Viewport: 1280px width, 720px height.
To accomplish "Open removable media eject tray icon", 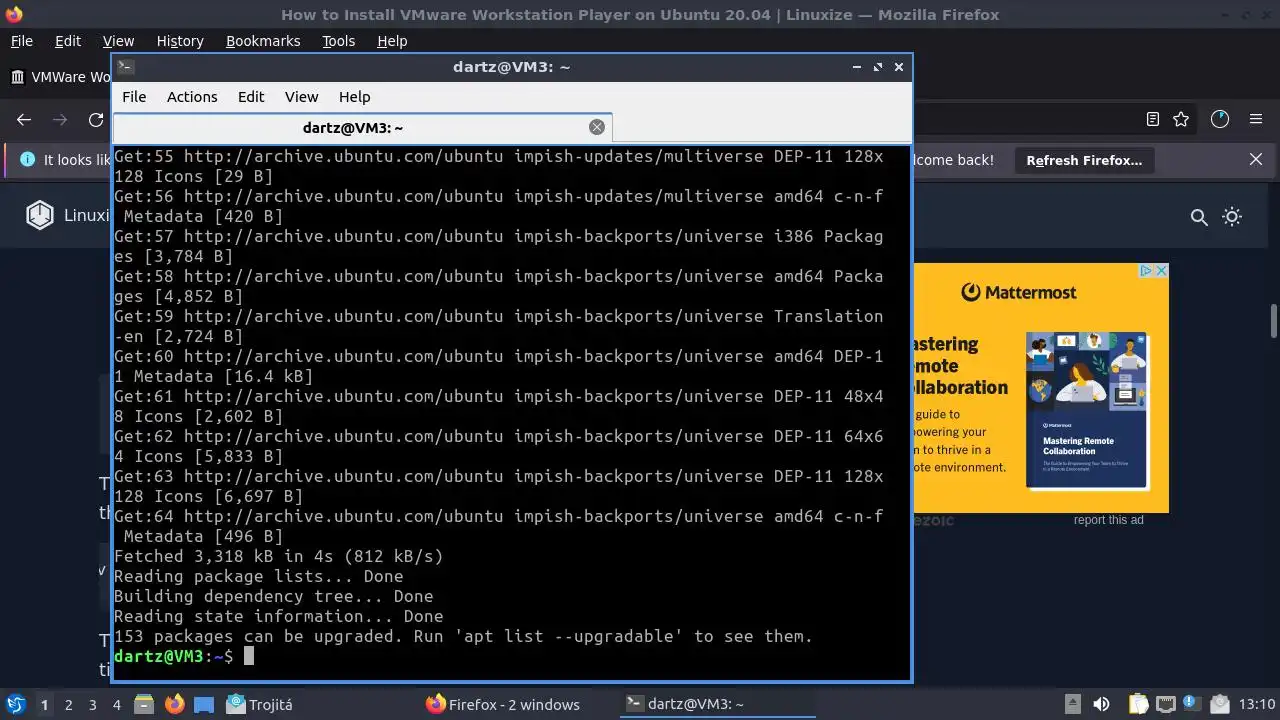I will [x=1072, y=704].
